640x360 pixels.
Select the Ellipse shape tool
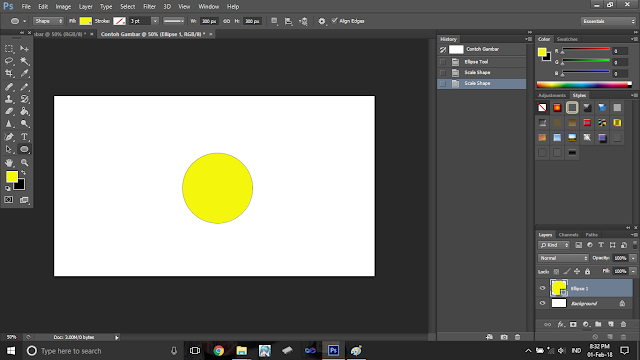[x=24, y=149]
